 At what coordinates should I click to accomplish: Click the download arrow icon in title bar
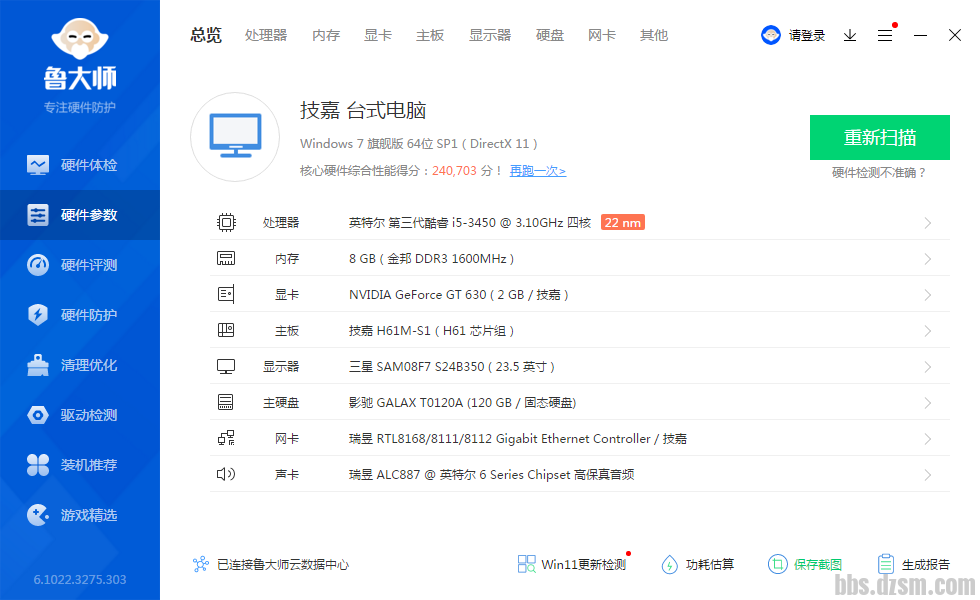pos(850,35)
